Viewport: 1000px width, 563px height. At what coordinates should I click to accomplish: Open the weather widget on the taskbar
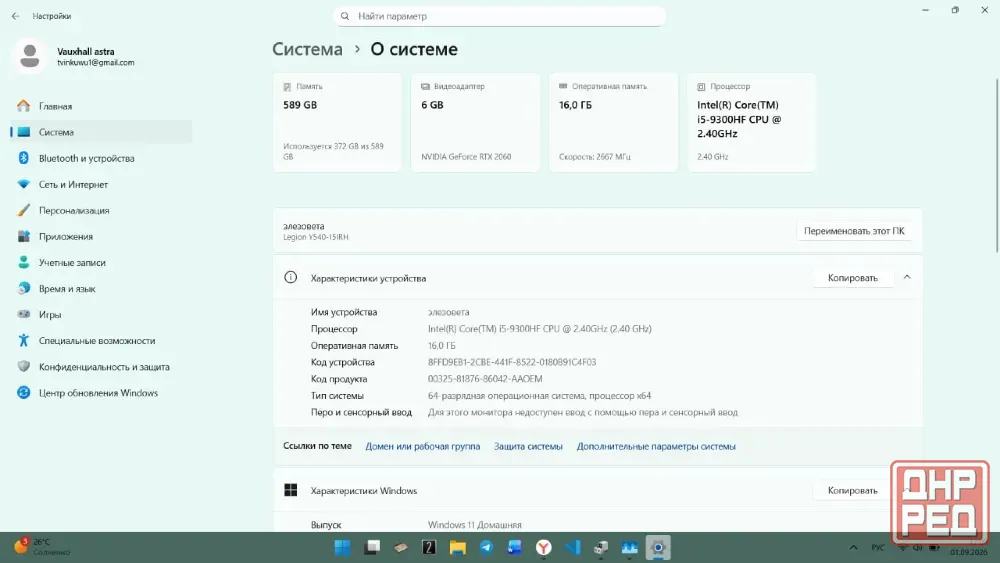(42, 547)
